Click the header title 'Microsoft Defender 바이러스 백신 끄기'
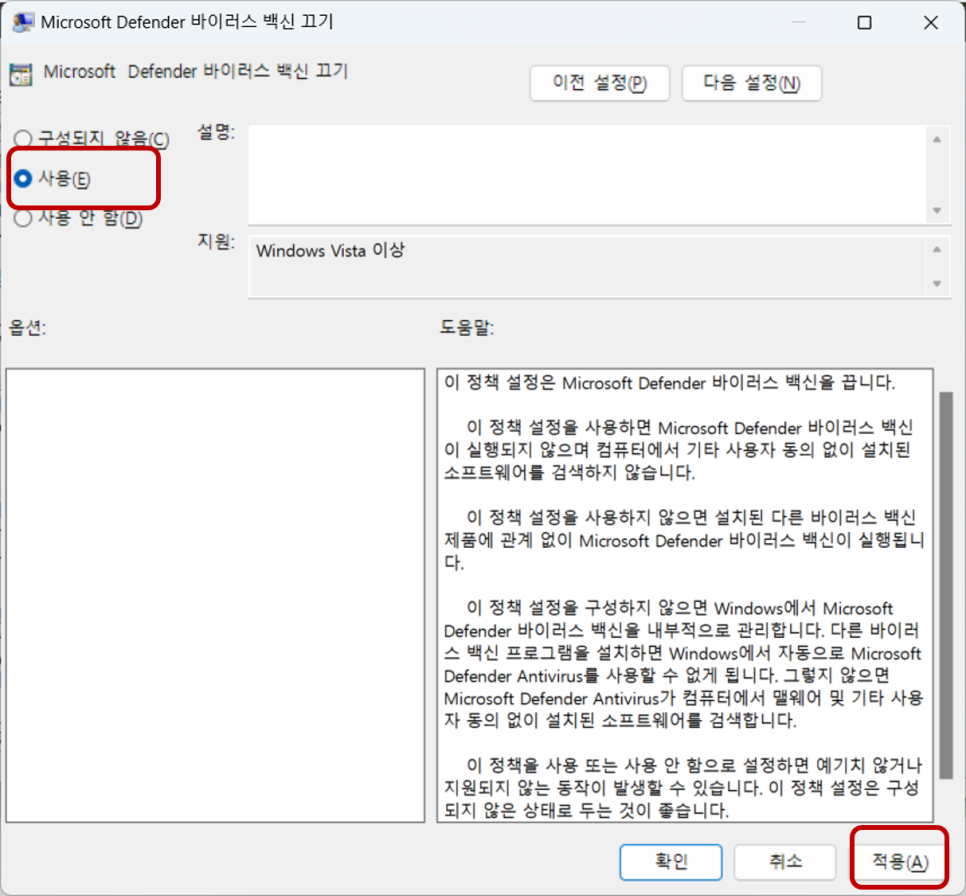Image resolution: width=966 pixels, height=896 pixels. click(195, 71)
